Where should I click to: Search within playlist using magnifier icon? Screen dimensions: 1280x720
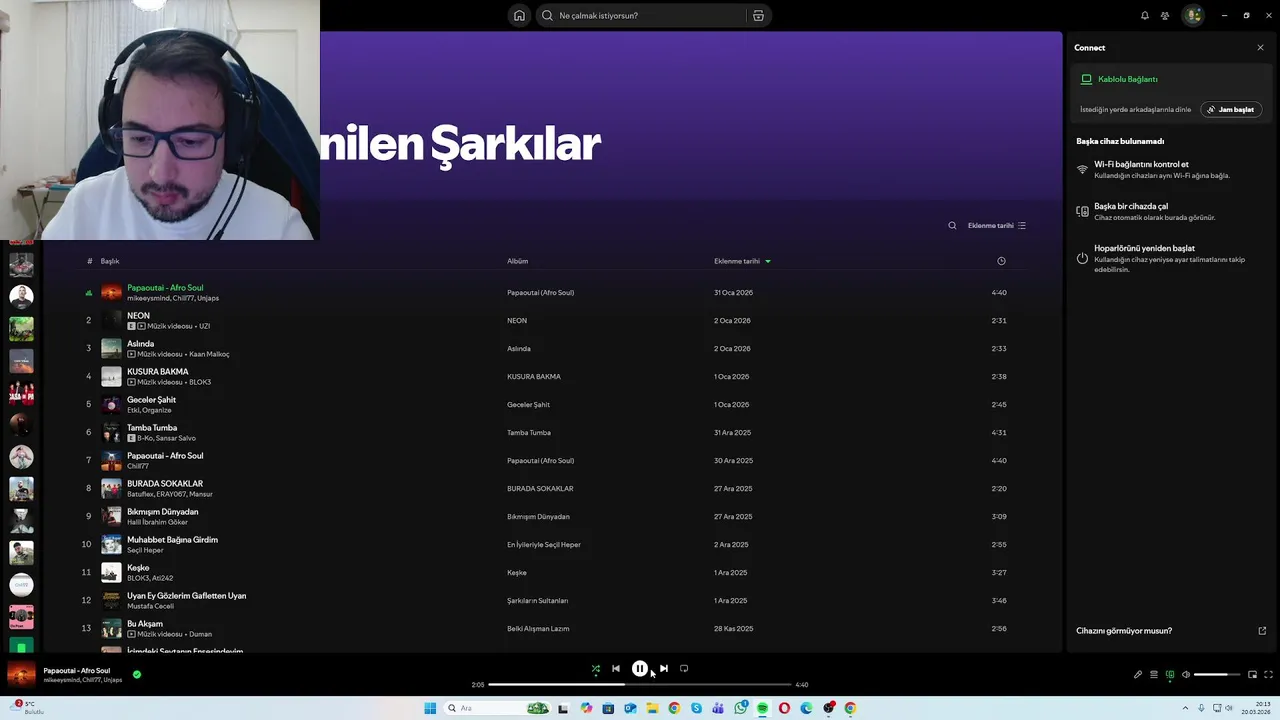(952, 226)
